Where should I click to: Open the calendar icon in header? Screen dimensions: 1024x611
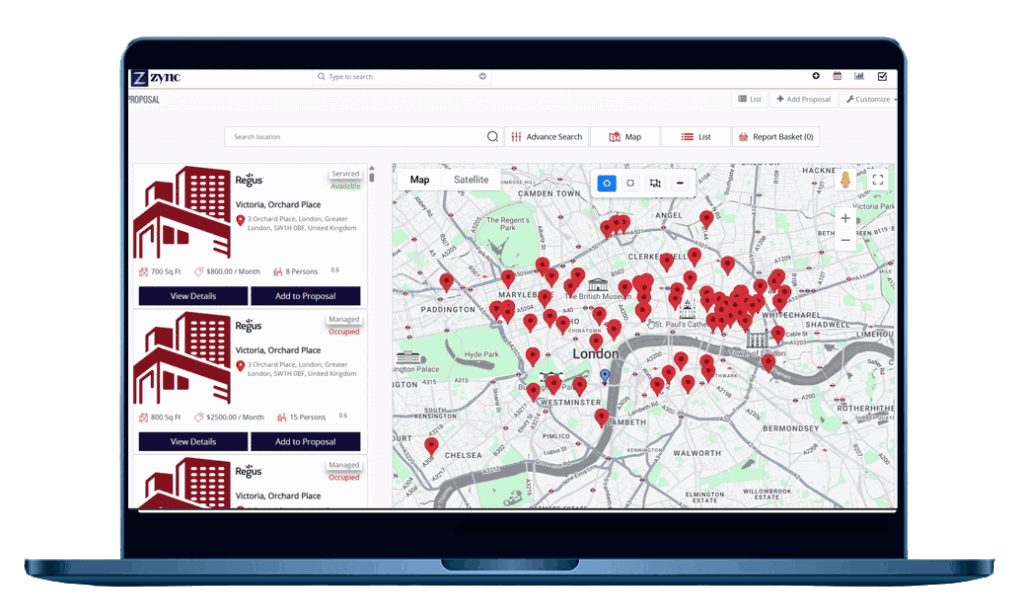coord(837,76)
